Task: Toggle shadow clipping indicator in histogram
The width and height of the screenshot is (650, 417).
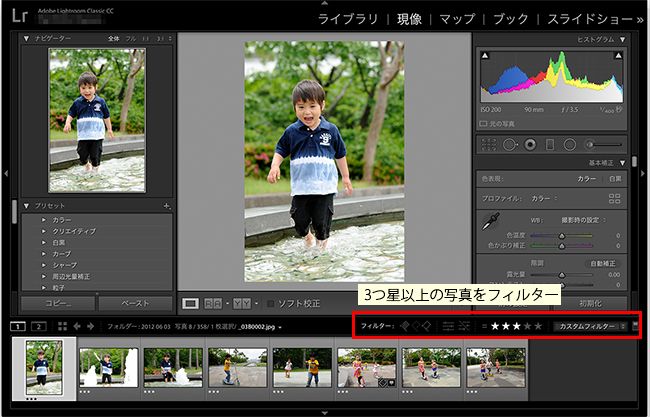Action: point(485,56)
